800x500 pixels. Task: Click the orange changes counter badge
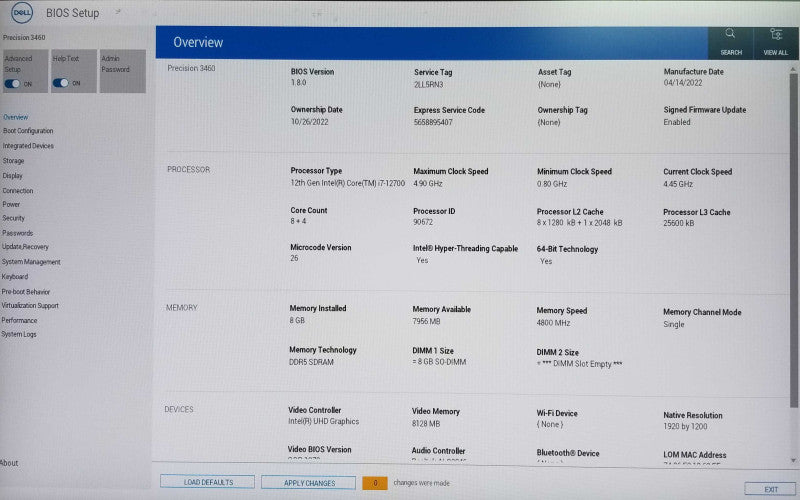375,483
